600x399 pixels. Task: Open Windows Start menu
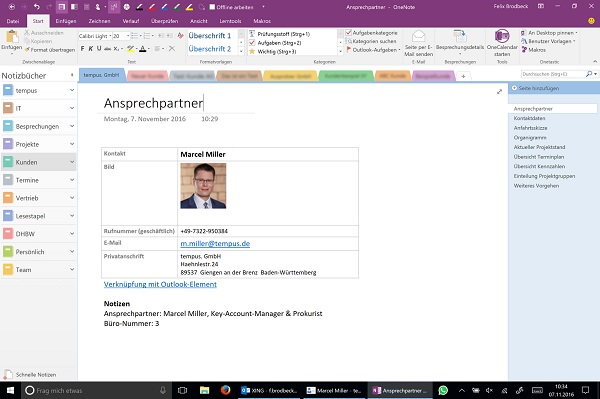[x=10, y=390]
